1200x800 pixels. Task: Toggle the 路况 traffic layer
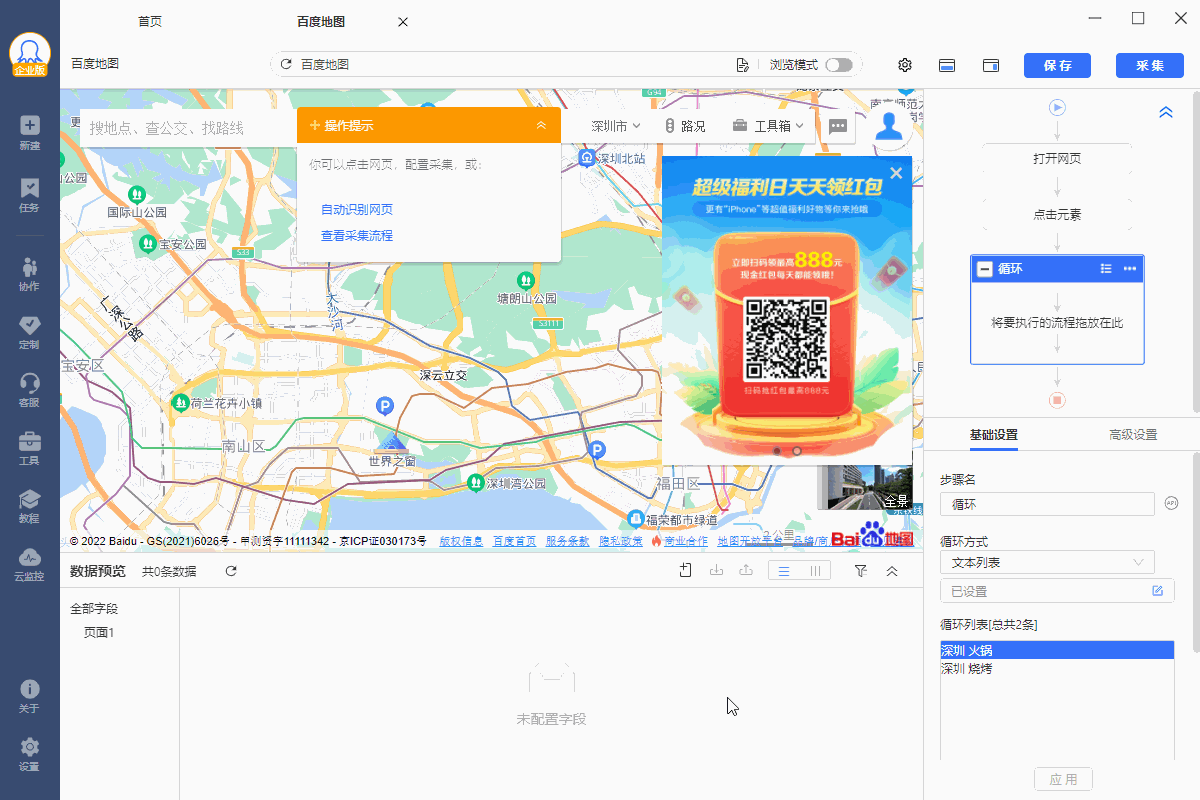click(x=685, y=126)
